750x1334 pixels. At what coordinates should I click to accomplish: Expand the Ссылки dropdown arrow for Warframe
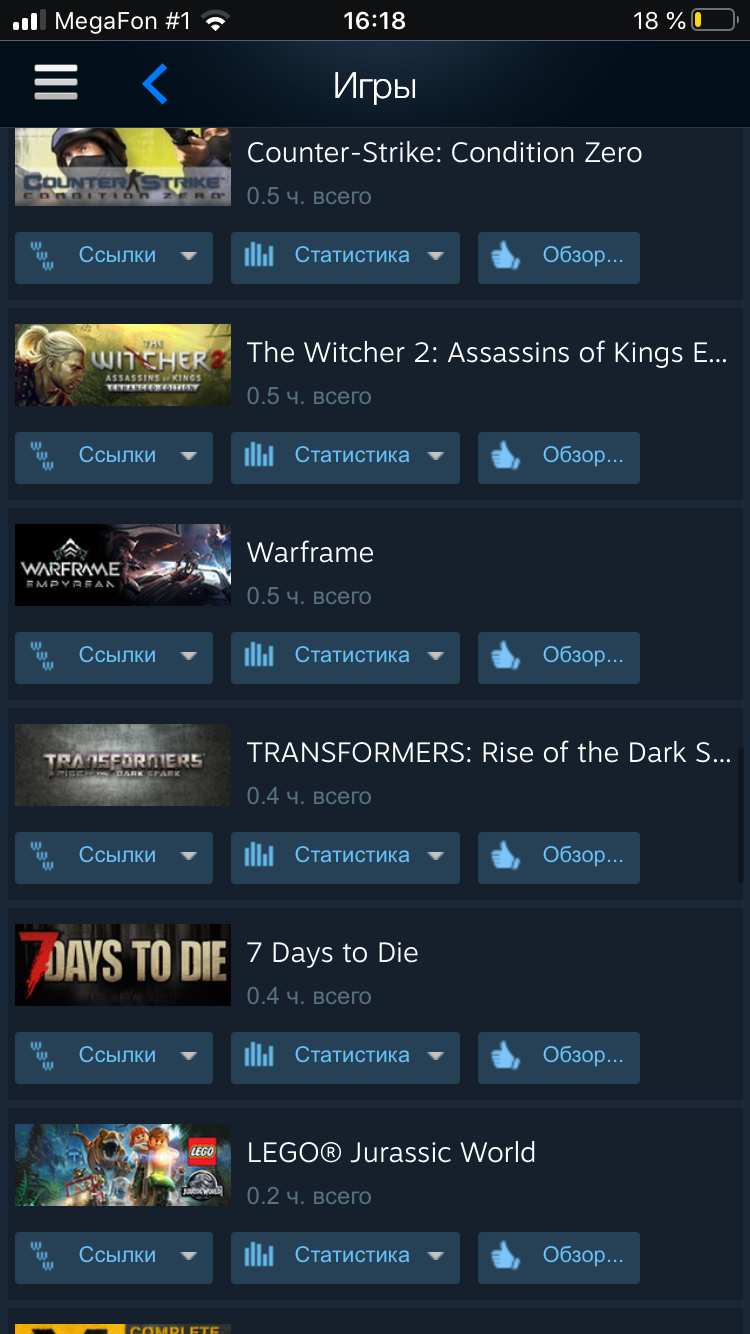[188, 656]
